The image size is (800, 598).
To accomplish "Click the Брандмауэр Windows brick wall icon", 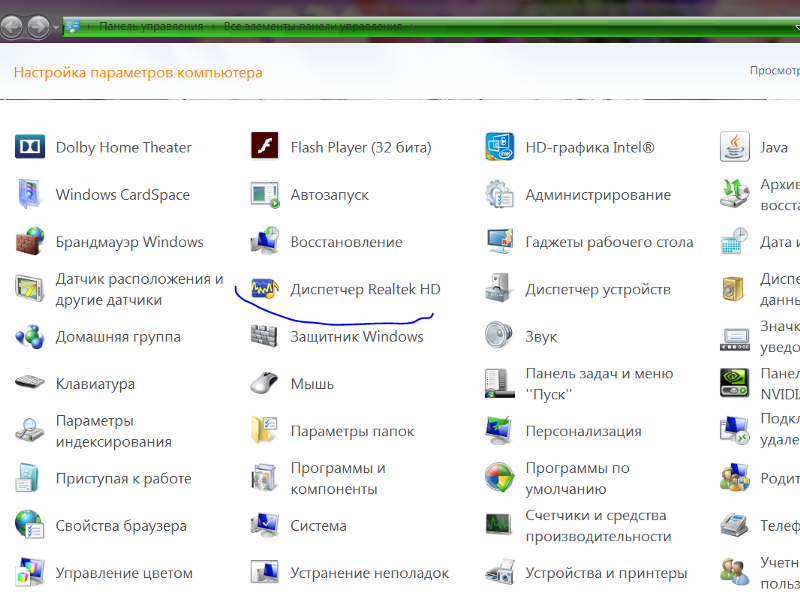I will 30,241.
